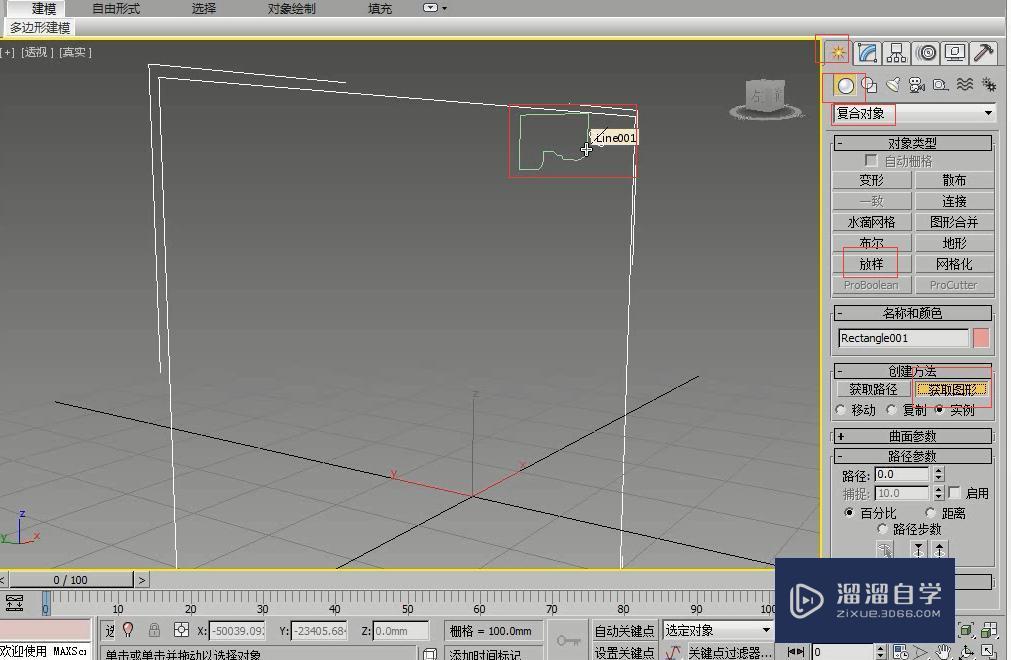Open the mini curve editor timeline icon

(x=14, y=603)
